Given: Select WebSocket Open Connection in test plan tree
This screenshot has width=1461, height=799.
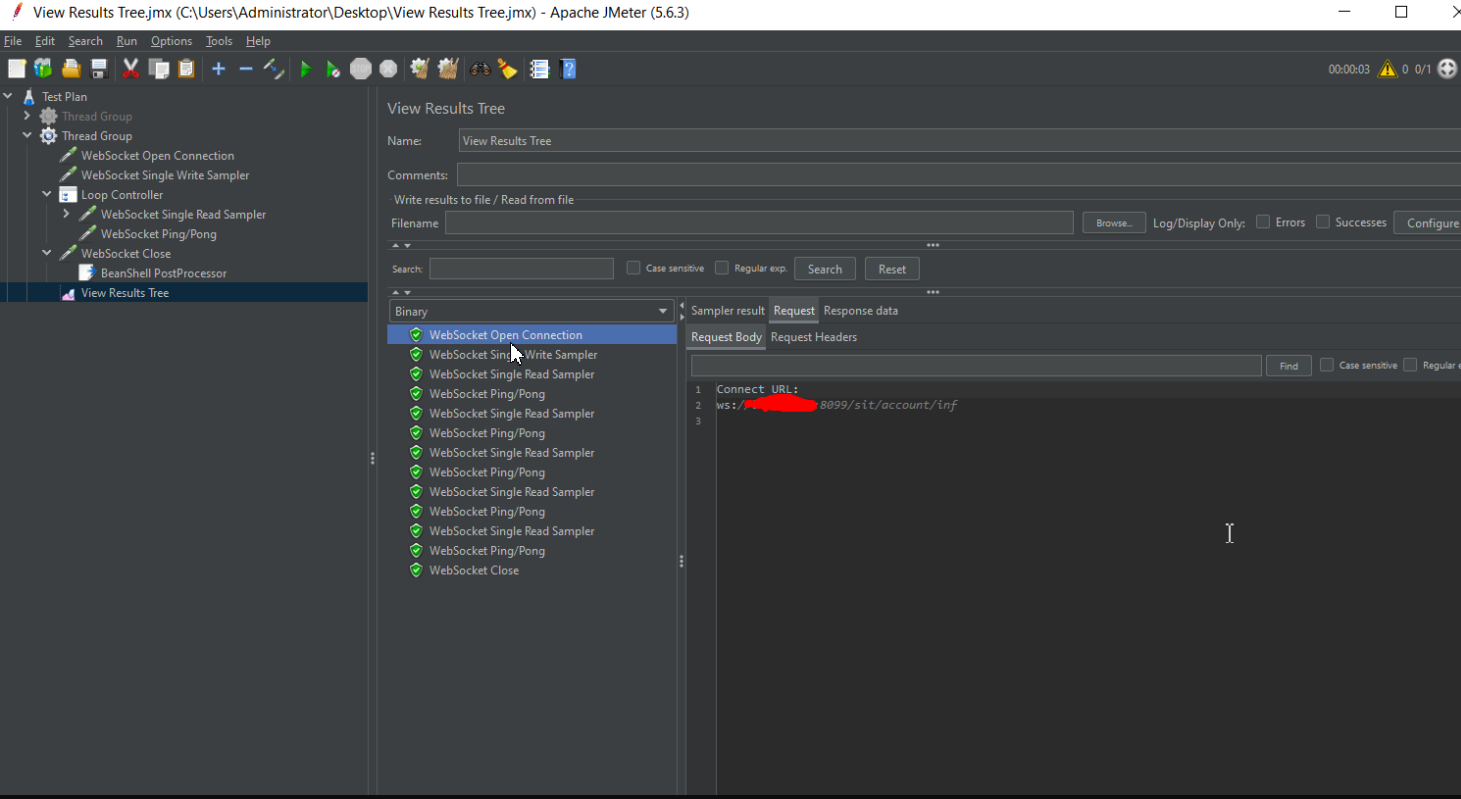Looking at the screenshot, I should pyautogui.click(x=157, y=156).
